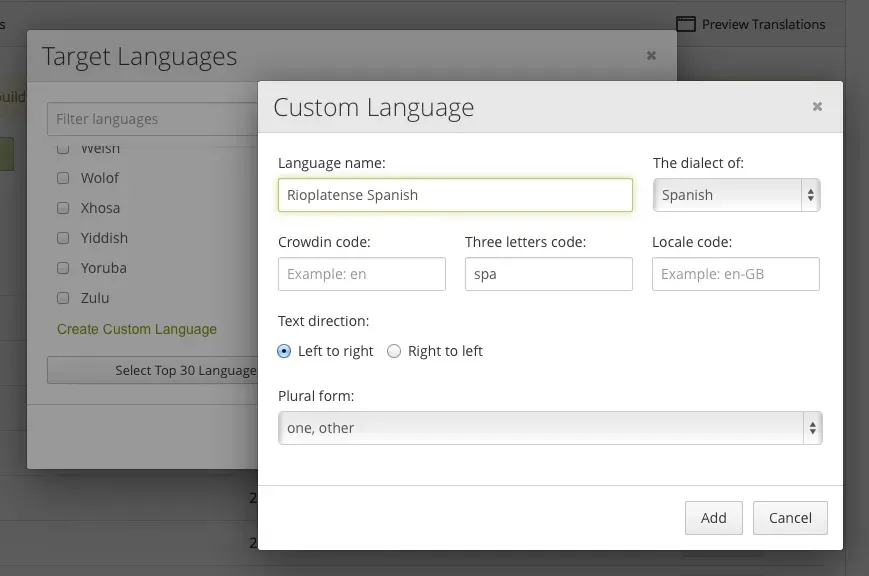Select the Left to right text direction

pos(283,351)
